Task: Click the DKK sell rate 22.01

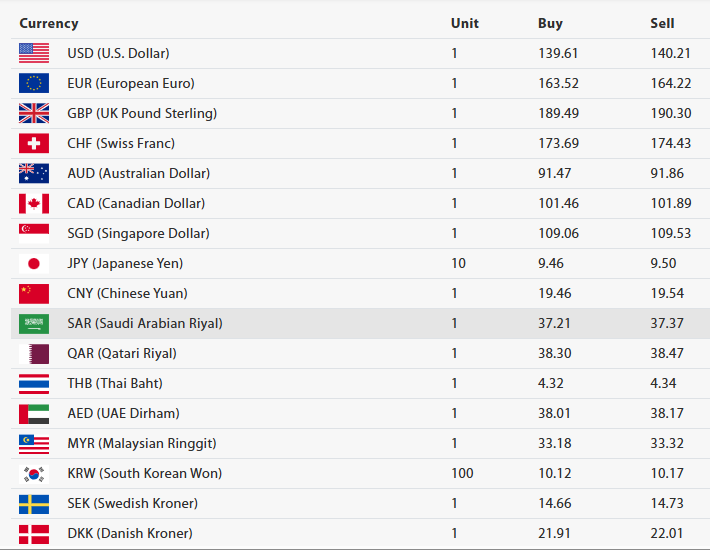Action: coord(670,533)
